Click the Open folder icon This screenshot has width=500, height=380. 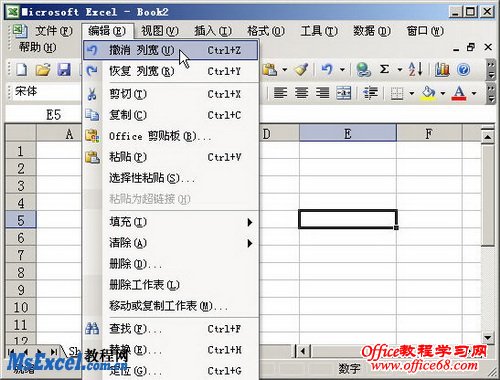pyautogui.click(x=43, y=70)
